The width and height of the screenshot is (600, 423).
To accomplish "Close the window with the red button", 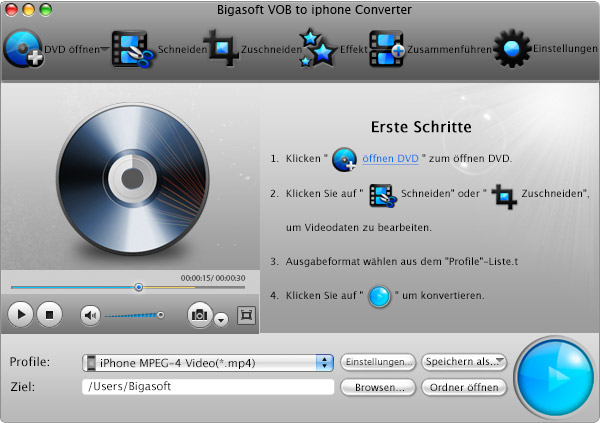I will [11, 10].
